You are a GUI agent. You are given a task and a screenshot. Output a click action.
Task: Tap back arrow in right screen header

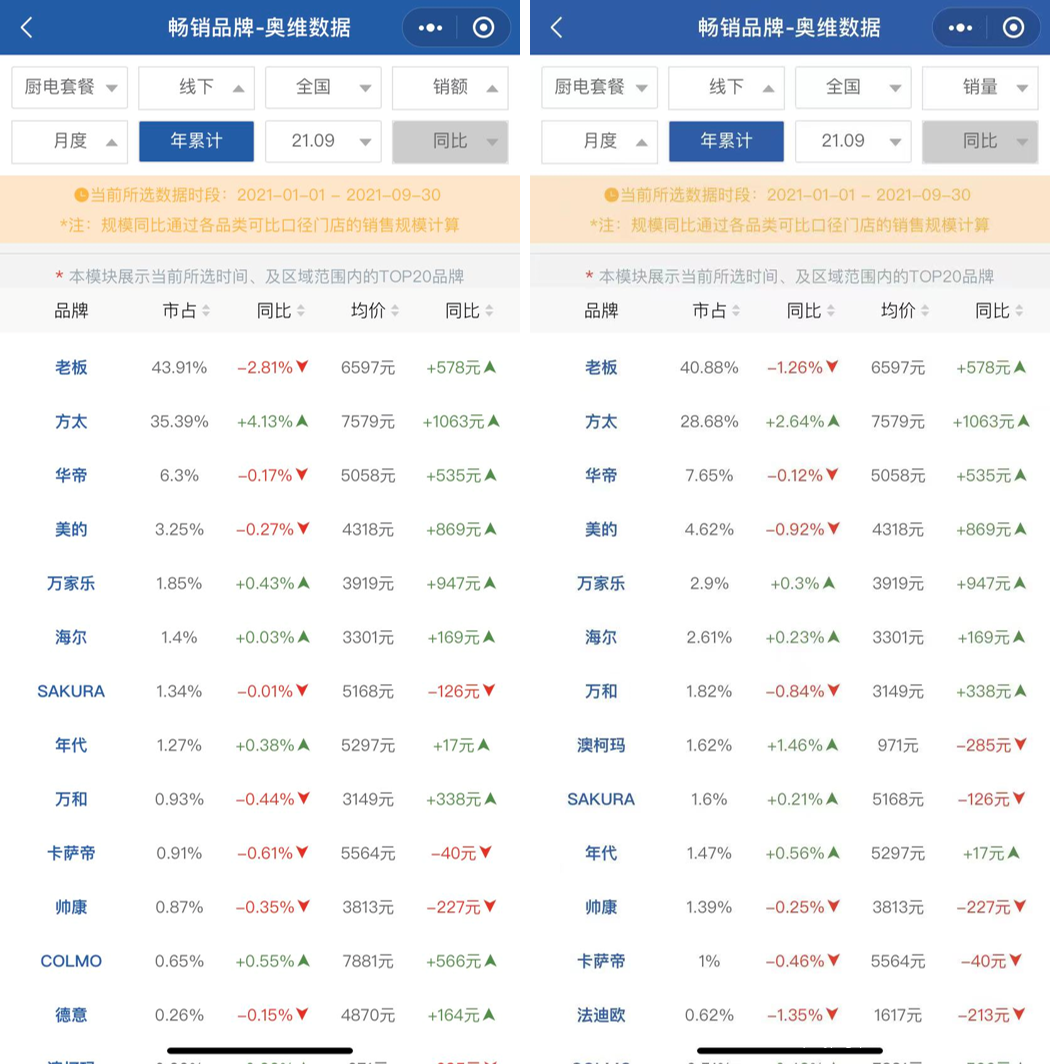click(x=557, y=28)
